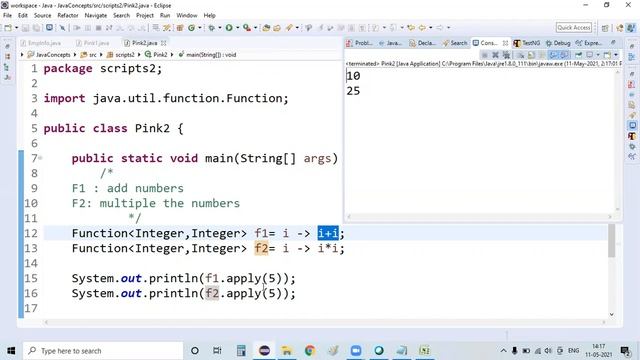Click the New file toolbar icon

9,28
